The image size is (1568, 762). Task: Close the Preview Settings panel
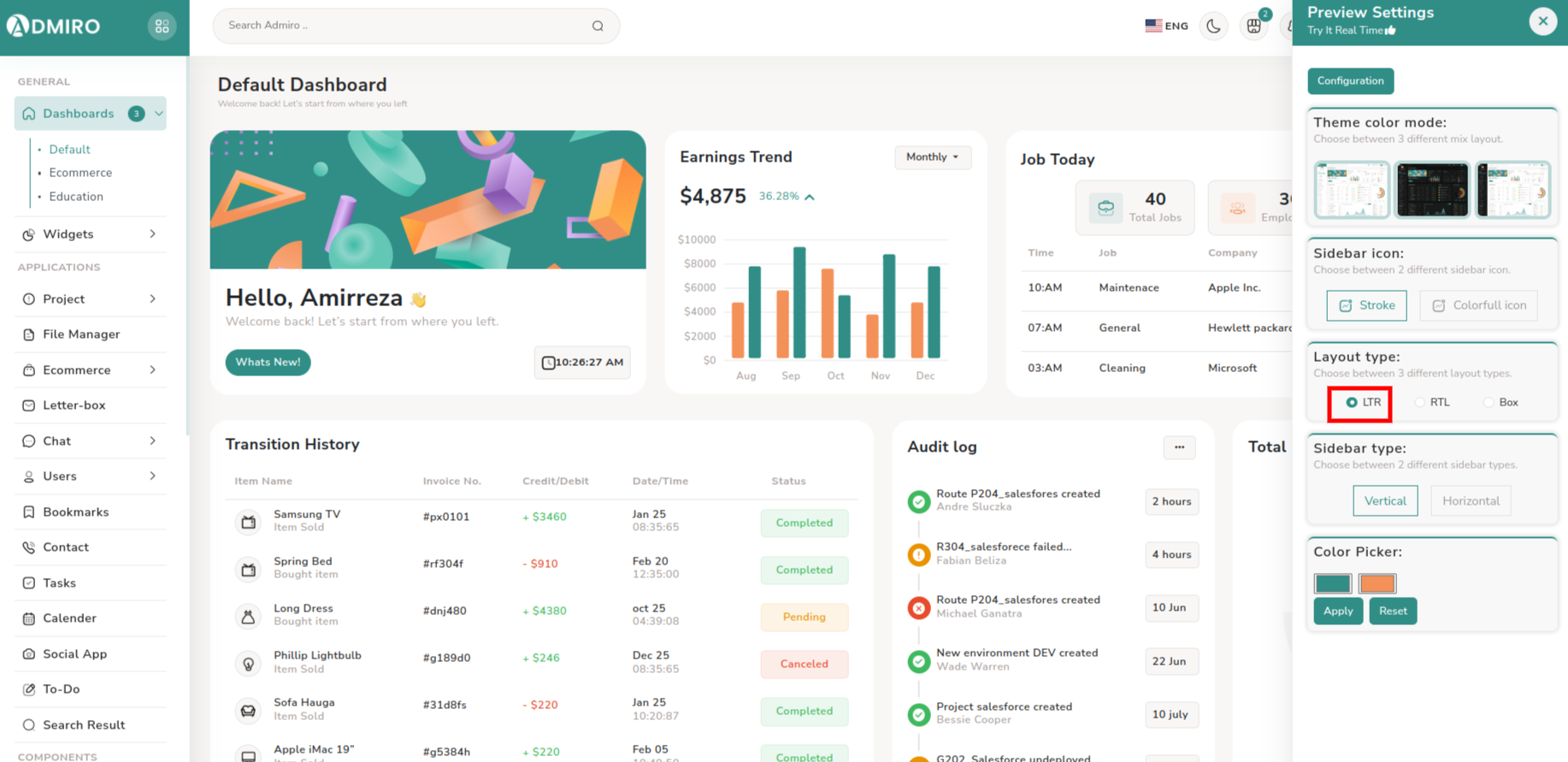point(1542,21)
